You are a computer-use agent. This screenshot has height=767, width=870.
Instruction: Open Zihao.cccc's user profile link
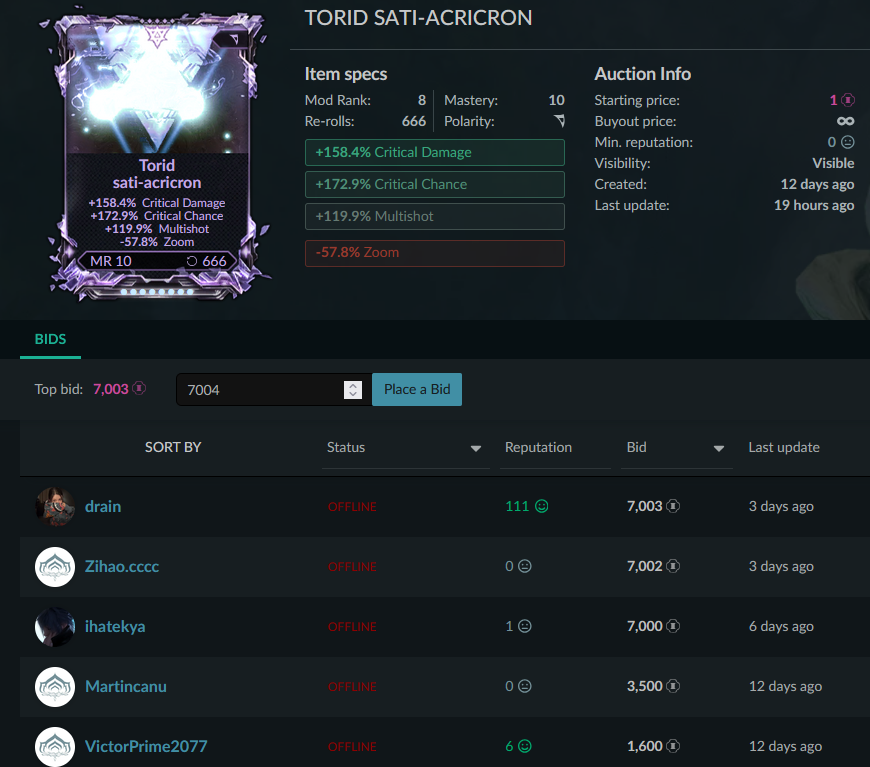(122, 566)
